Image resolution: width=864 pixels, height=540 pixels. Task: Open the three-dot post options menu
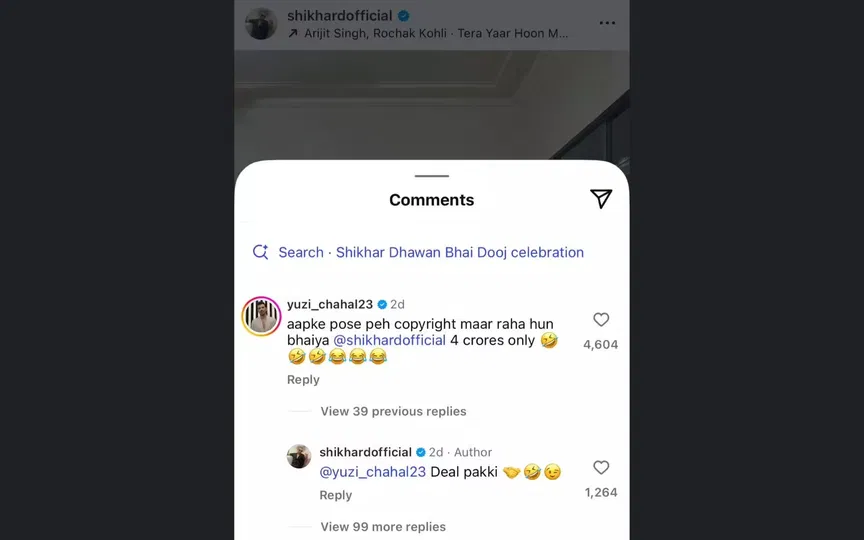607,23
